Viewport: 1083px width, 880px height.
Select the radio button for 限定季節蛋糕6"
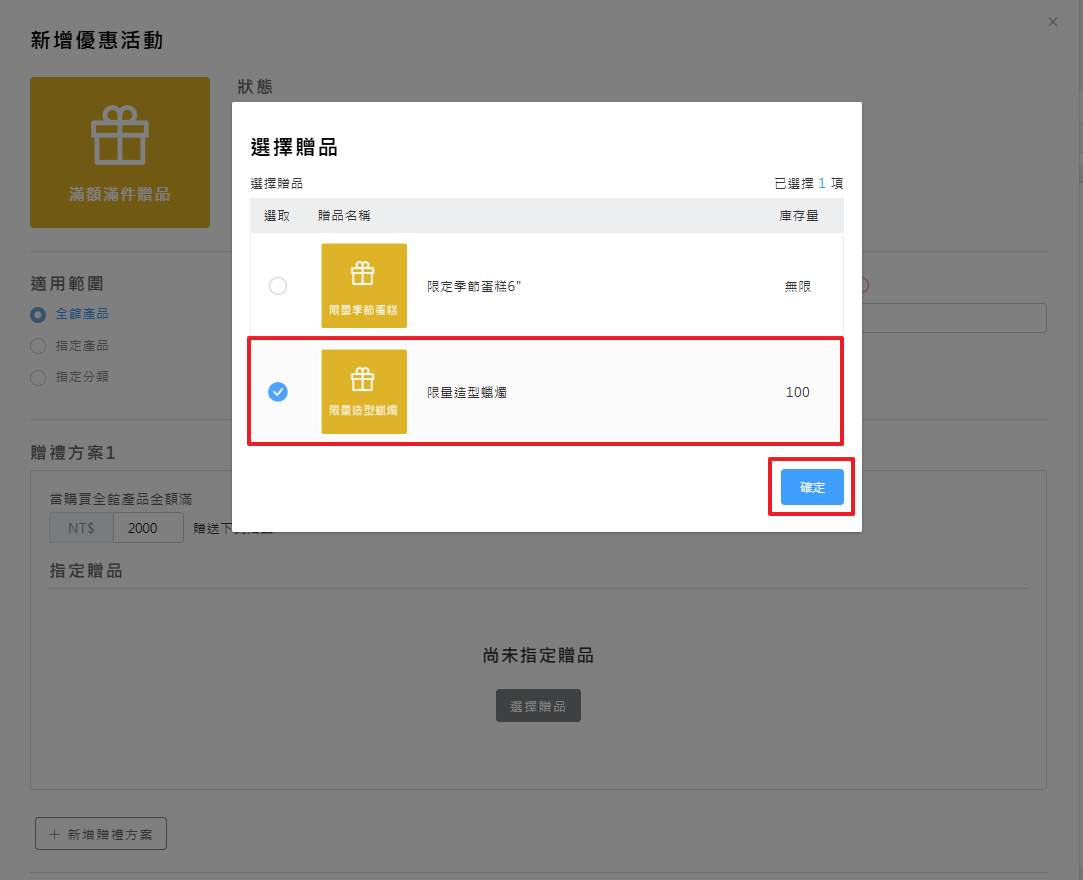pyautogui.click(x=278, y=286)
